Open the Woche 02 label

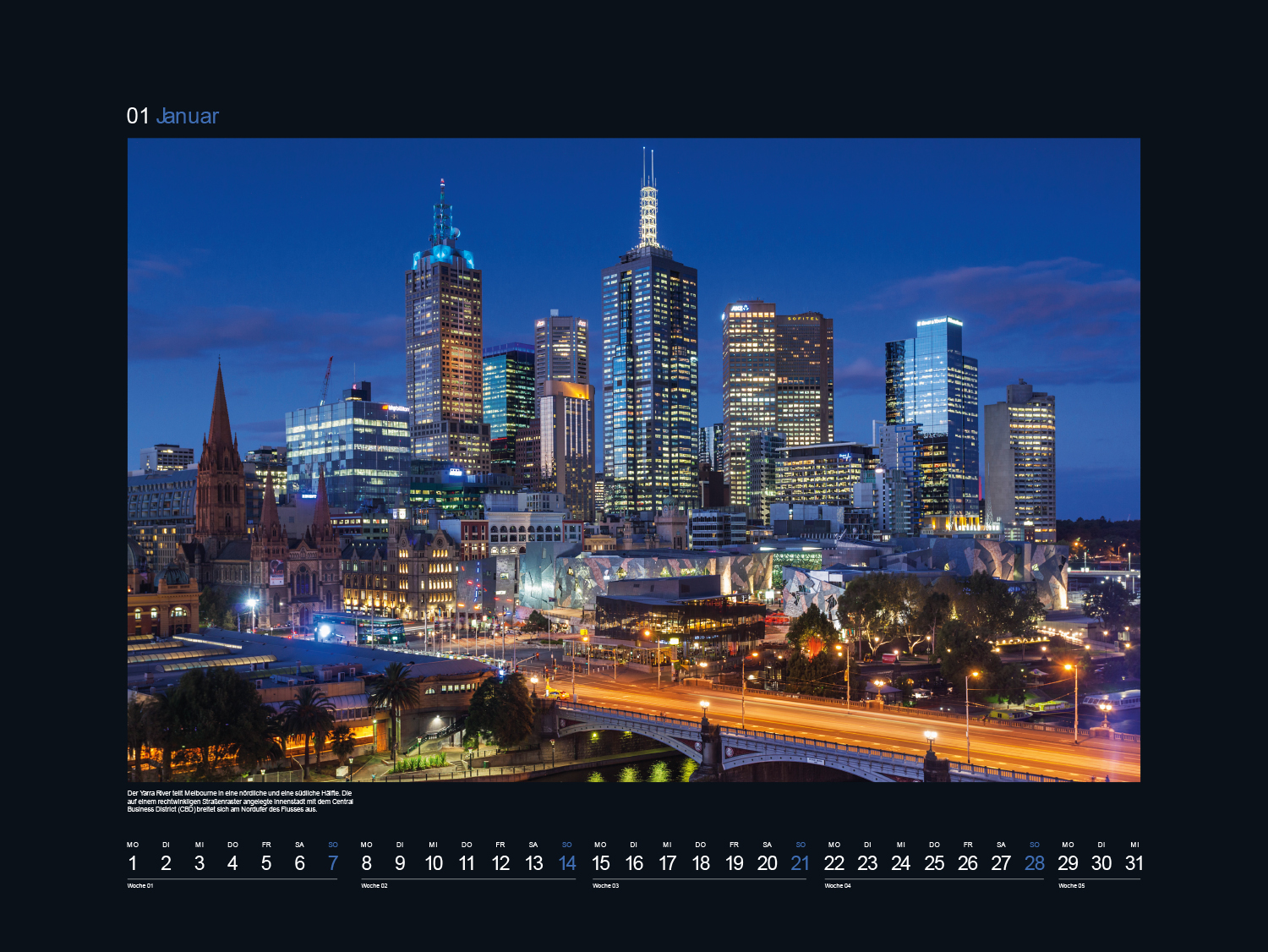374,886
